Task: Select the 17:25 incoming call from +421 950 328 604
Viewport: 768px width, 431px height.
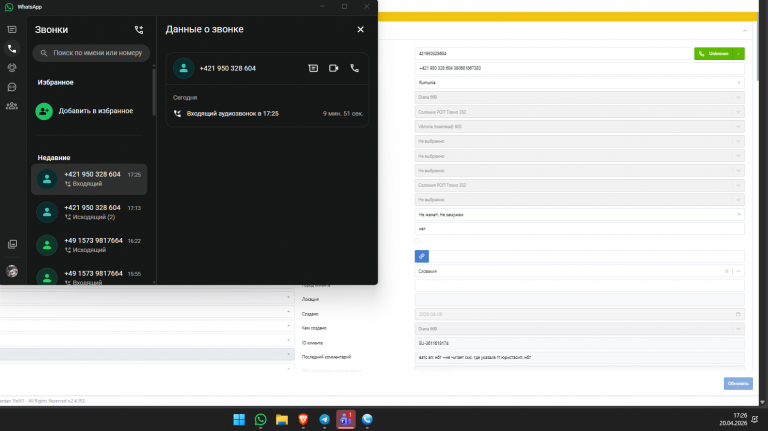Action: tap(89, 179)
